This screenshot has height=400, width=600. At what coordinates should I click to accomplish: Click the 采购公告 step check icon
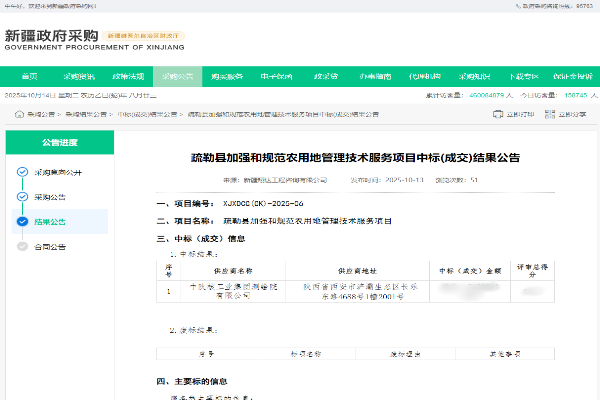click(22, 196)
